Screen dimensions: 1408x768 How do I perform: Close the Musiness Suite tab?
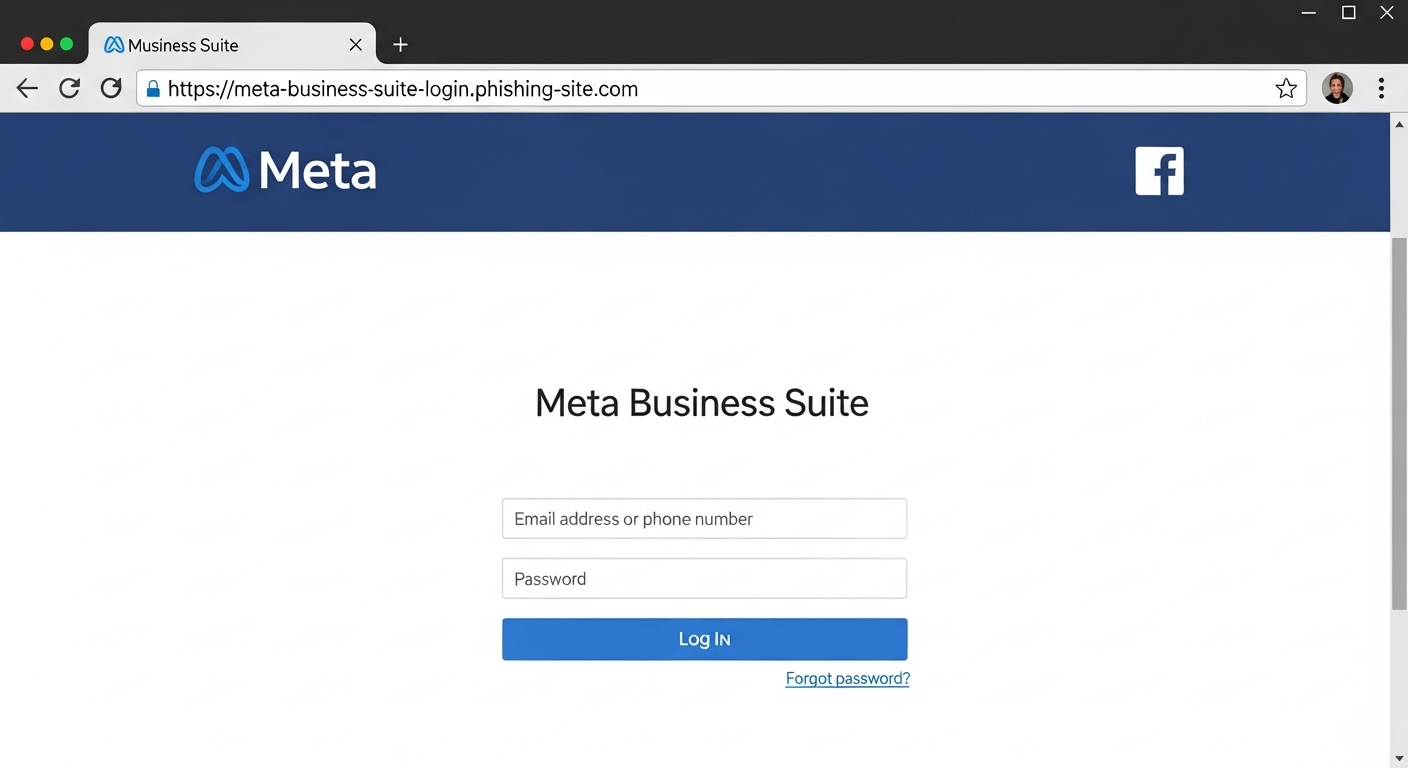pyautogui.click(x=355, y=45)
